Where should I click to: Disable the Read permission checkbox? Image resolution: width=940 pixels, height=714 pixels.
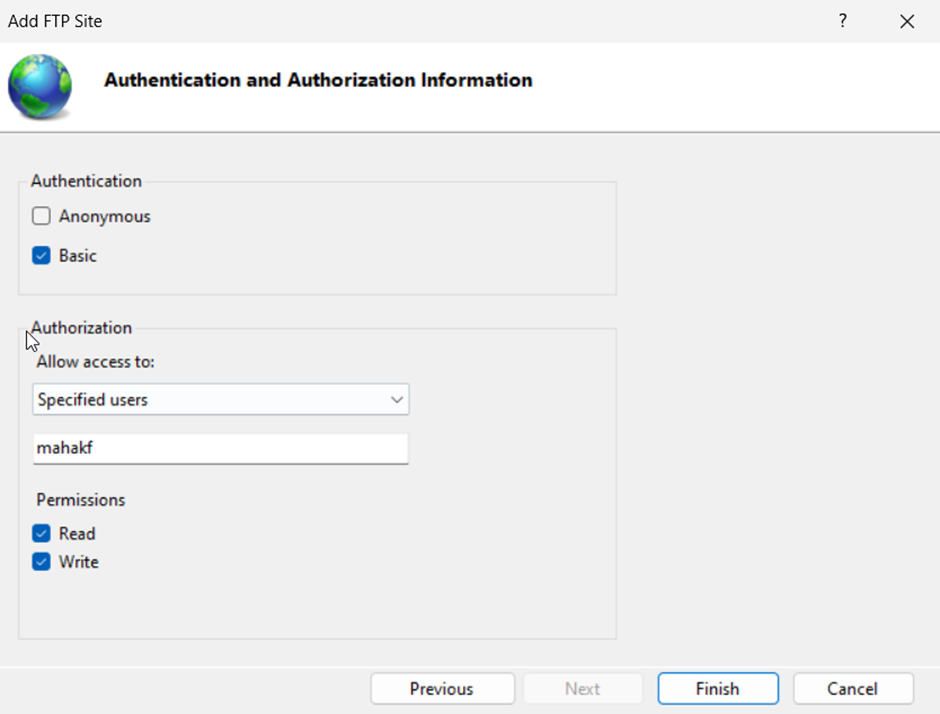[41, 534]
